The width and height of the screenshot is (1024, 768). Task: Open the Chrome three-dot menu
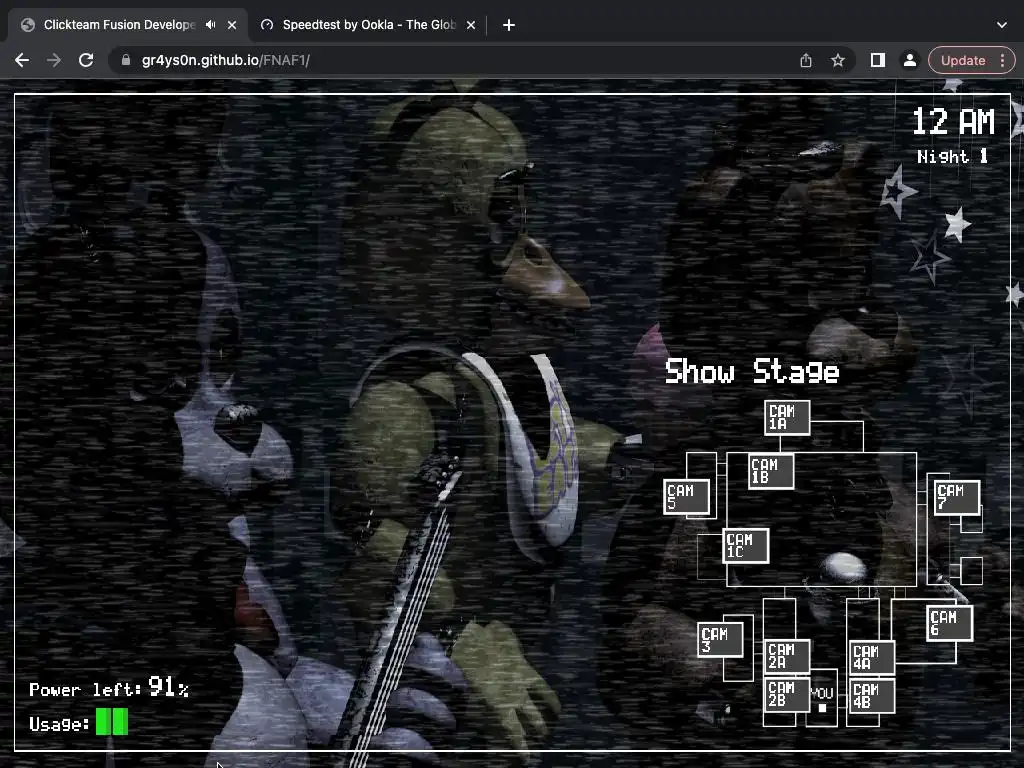[1002, 60]
